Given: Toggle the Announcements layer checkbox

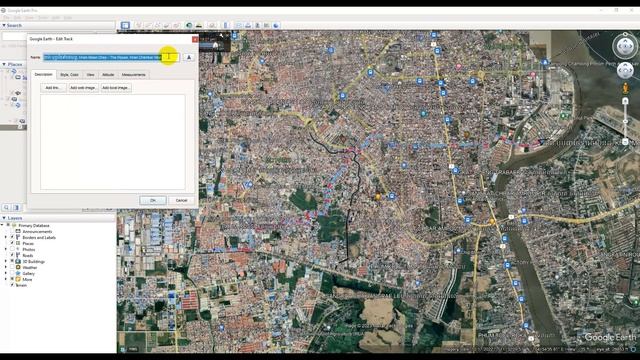Looking at the screenshot, I should (12, 231).
